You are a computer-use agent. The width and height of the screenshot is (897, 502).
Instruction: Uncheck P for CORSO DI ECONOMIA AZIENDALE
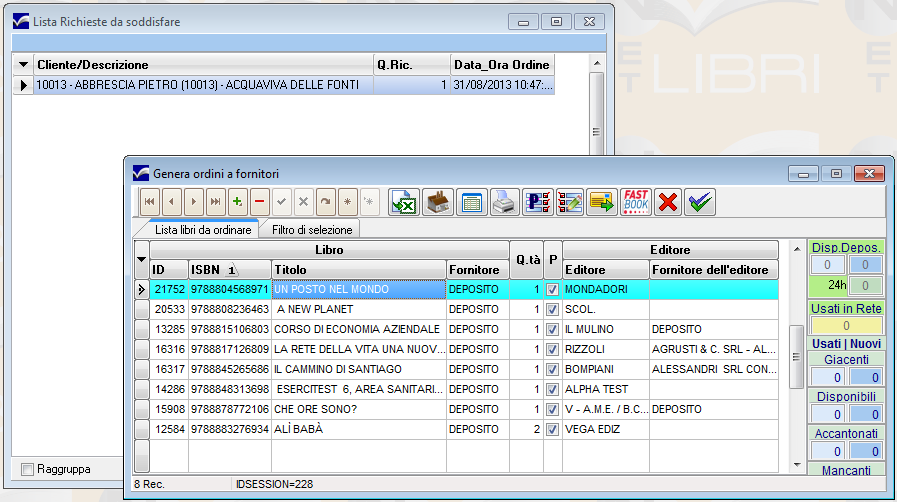[552, 329]
